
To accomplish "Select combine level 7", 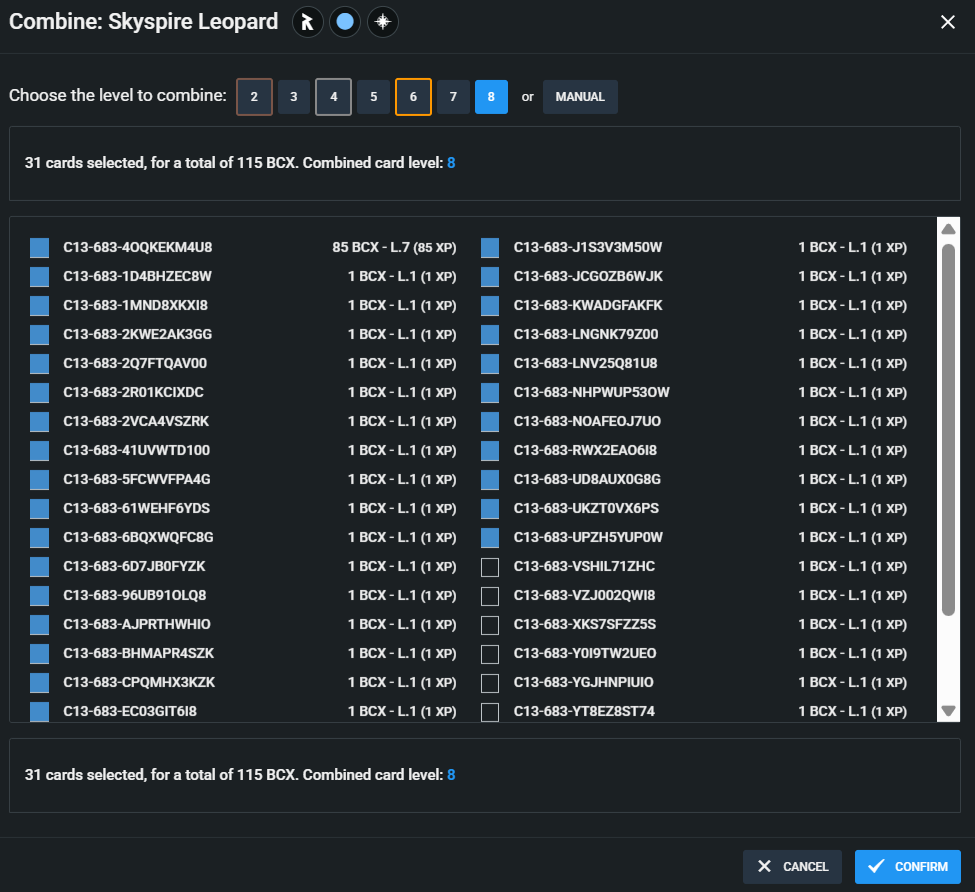I will point(453,97).
